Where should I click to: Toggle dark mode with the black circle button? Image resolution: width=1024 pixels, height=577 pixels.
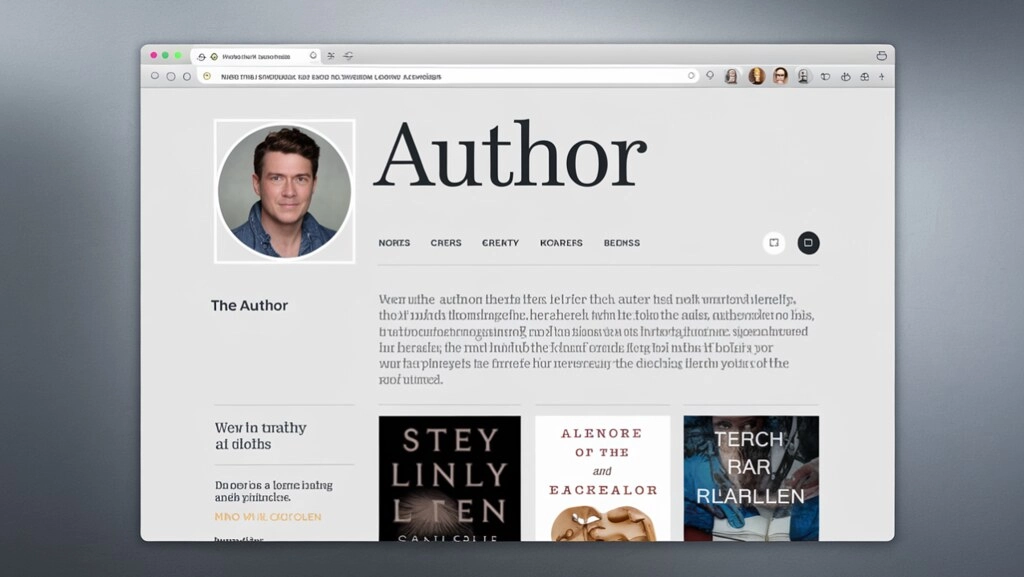(808, 243)
